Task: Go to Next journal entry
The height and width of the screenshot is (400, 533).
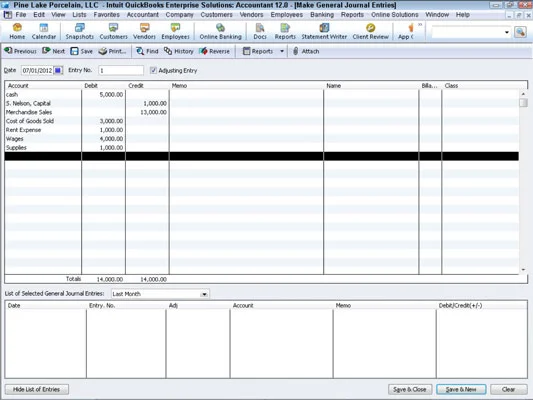Action: [53, 51]
